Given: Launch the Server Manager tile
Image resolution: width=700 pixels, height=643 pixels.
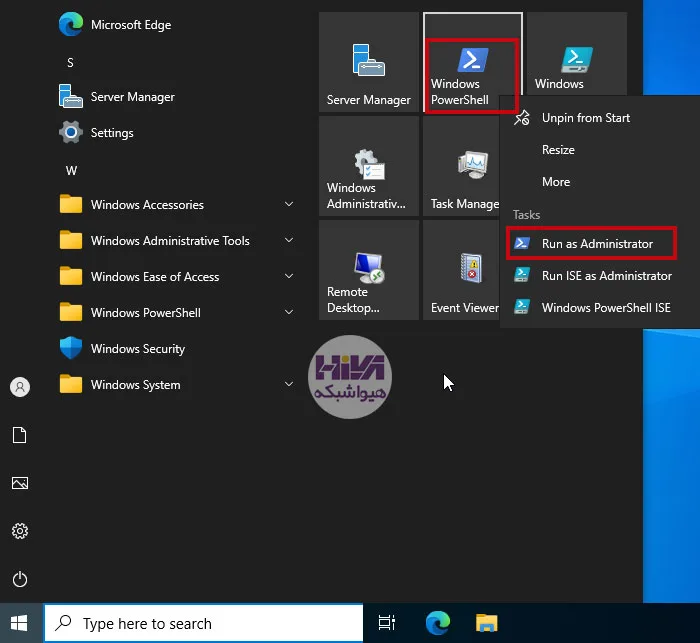Looking at the screenshot, I should pos(369,62).
